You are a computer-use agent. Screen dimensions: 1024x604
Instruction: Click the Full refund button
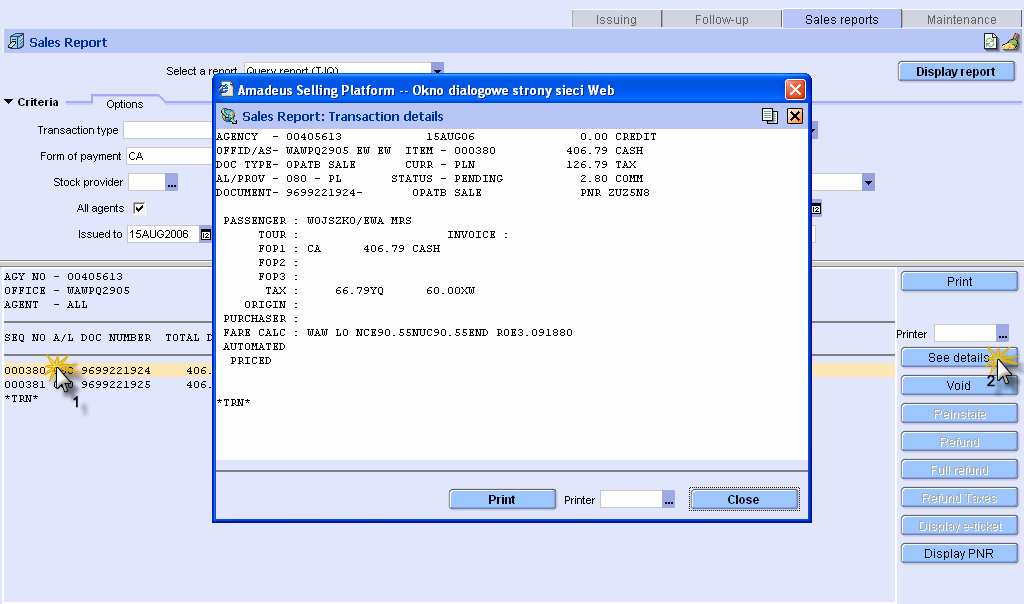pos(959,470)
